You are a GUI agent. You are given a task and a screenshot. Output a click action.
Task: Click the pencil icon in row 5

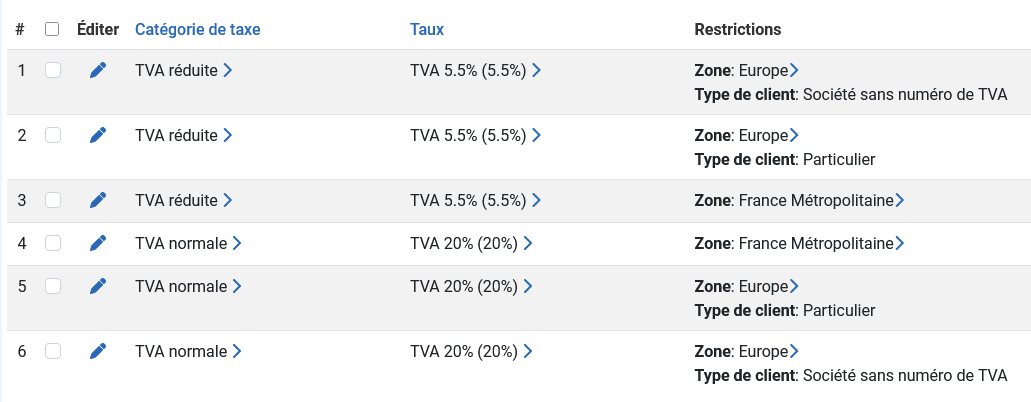click(97, 286)
